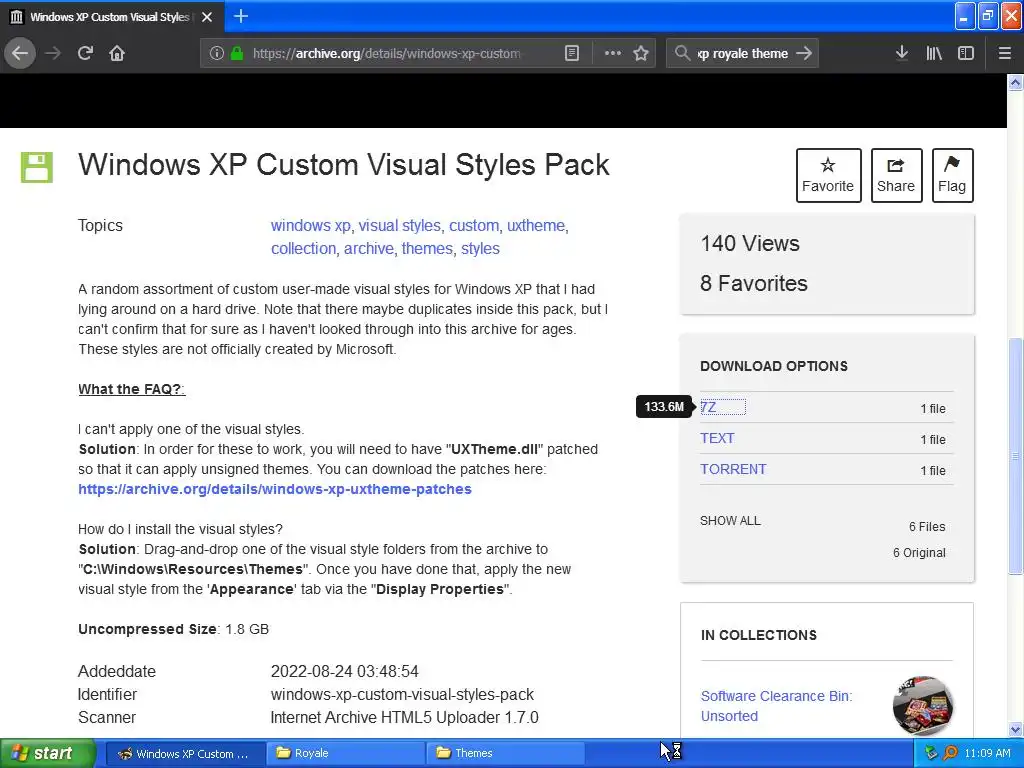This screenshot has width=1024, height=768.
Task: Reload the current page
Action: pyautogui.click(x=86, y=53)
